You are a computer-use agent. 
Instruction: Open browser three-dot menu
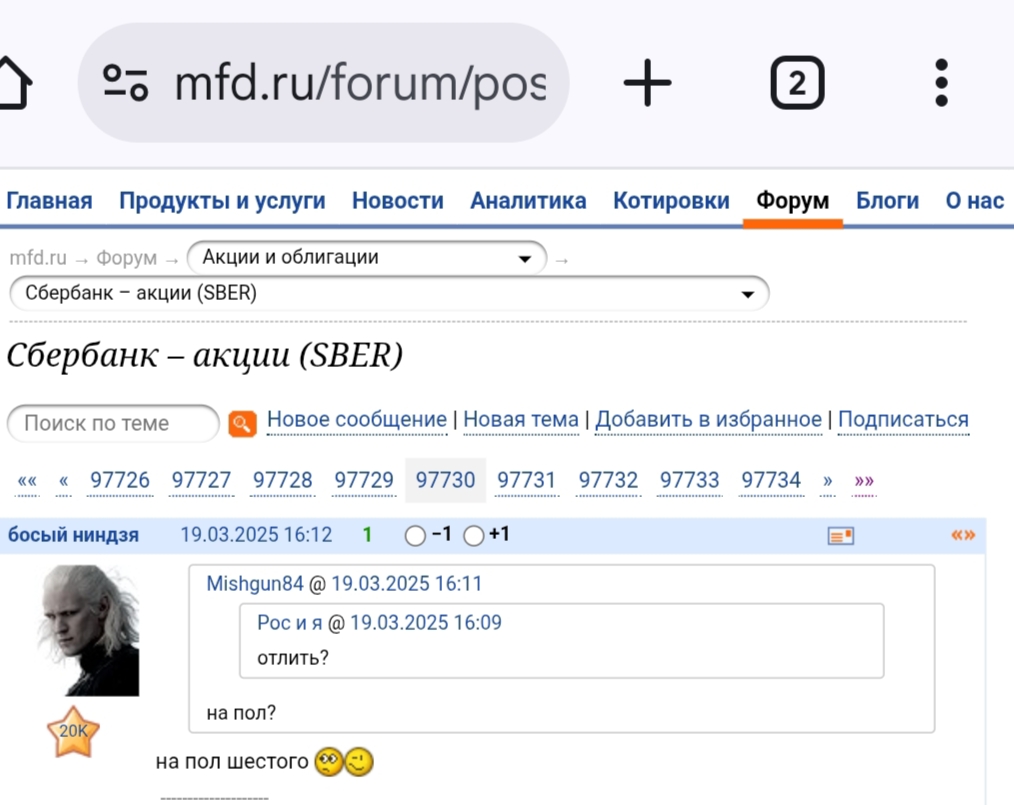coord(942,83)
